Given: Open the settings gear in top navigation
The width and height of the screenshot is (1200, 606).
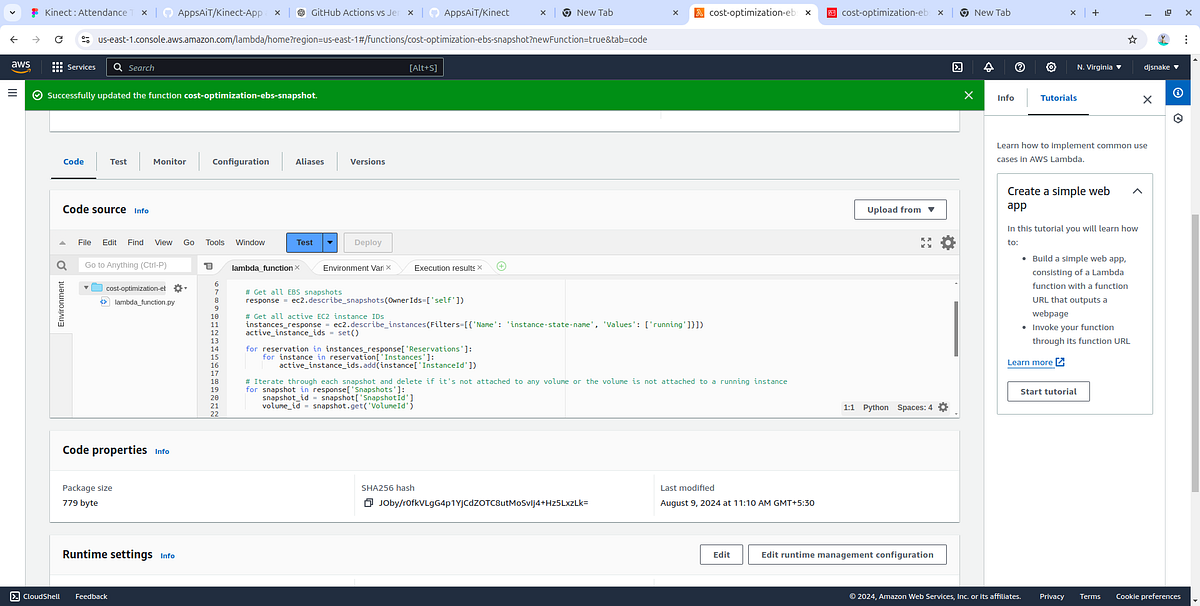Looking at the screenshot, I should pos(1050,67).
